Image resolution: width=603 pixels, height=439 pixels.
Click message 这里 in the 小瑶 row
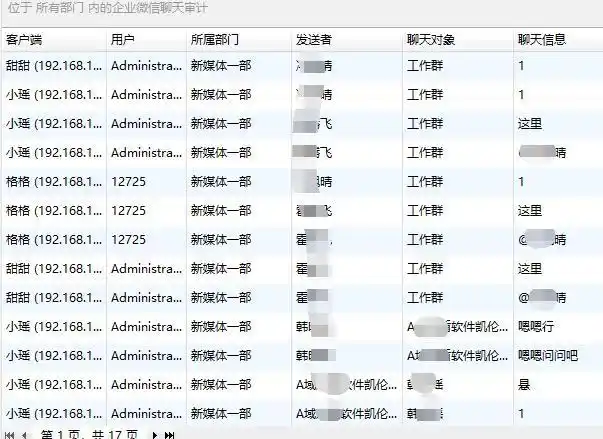click(530, 124)
